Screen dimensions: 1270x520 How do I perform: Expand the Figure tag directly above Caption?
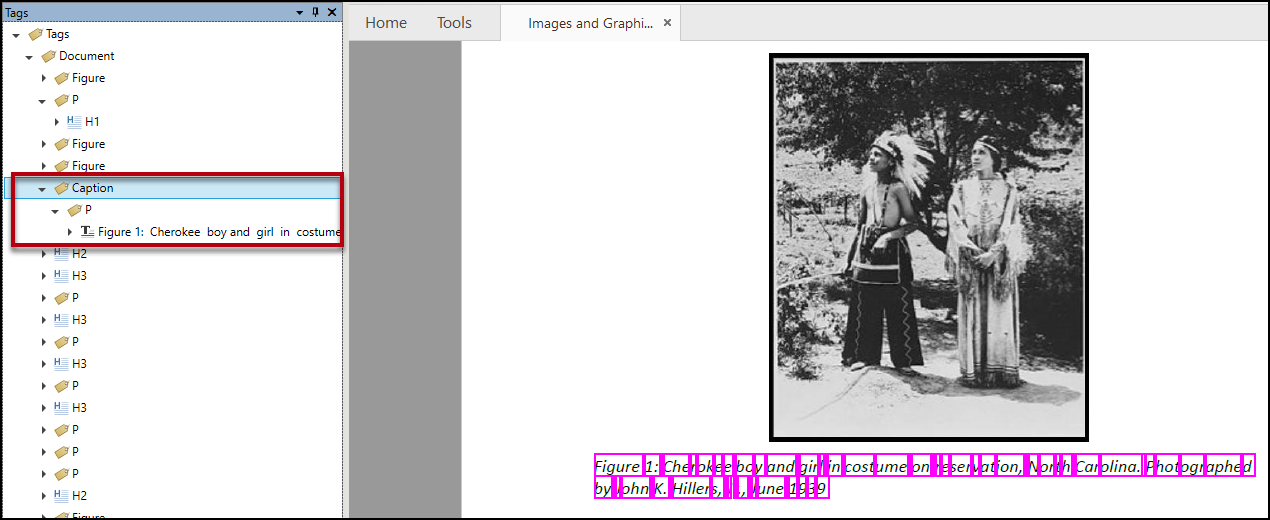(43, 166)
